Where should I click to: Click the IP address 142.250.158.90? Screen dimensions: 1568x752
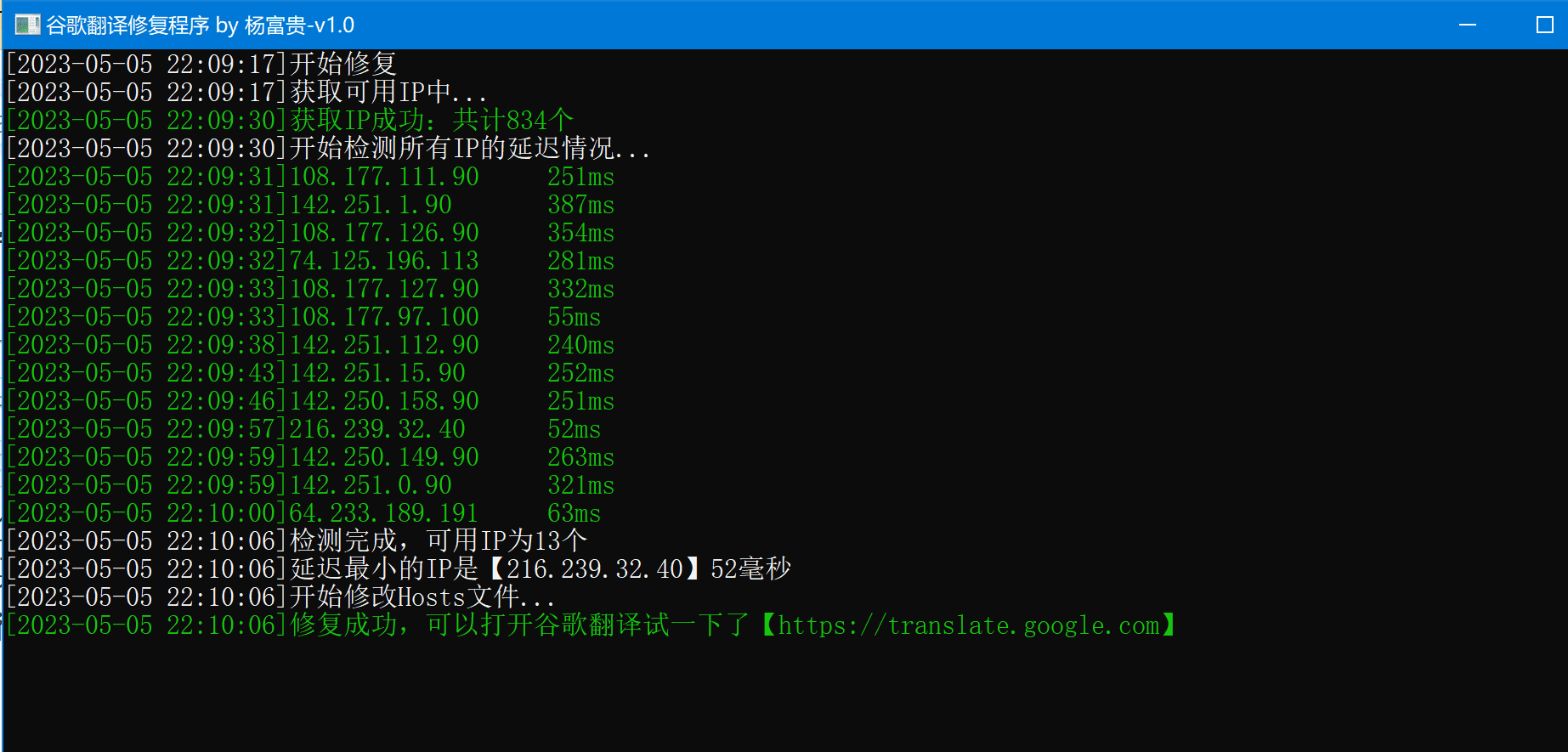[384, 401]
